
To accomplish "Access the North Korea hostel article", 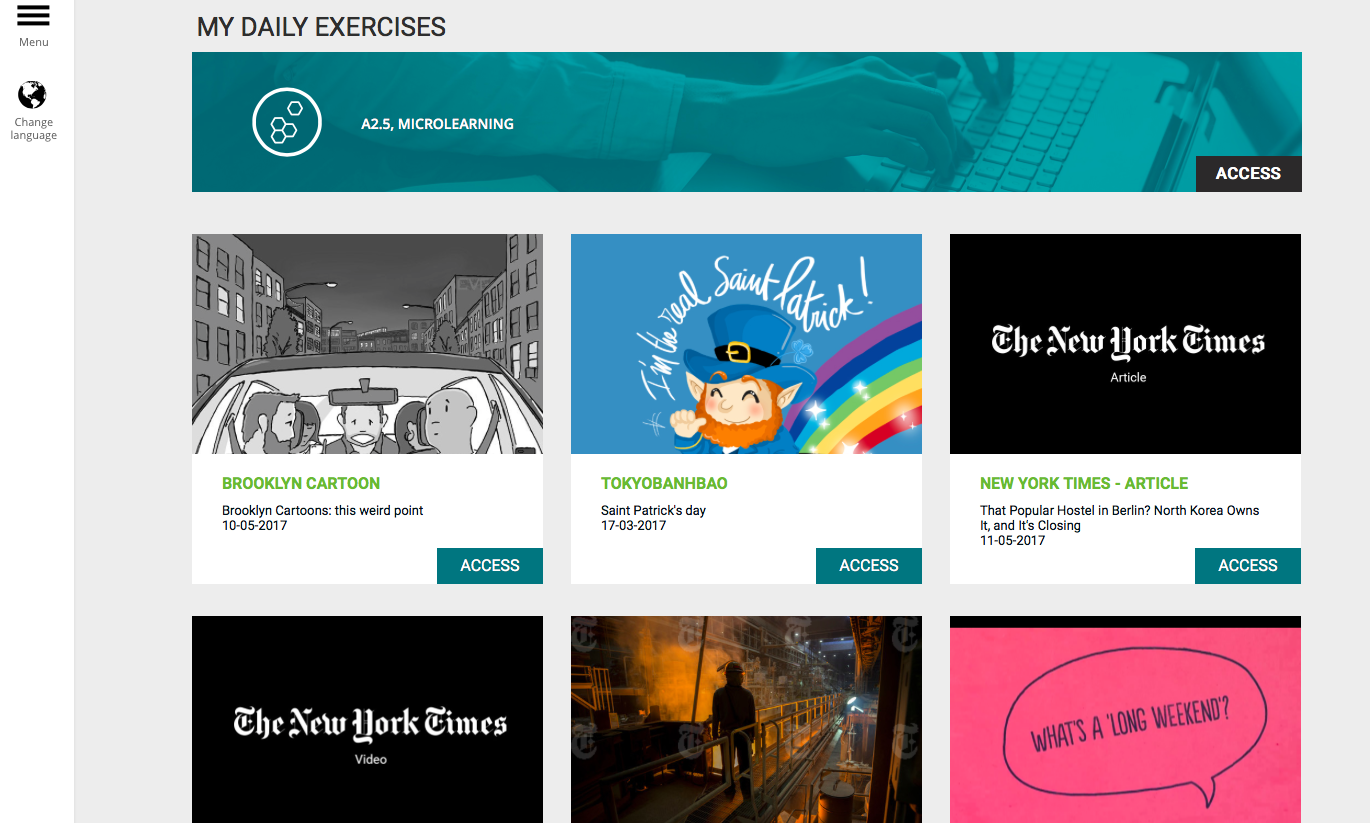I will [x=1248, y=566].
